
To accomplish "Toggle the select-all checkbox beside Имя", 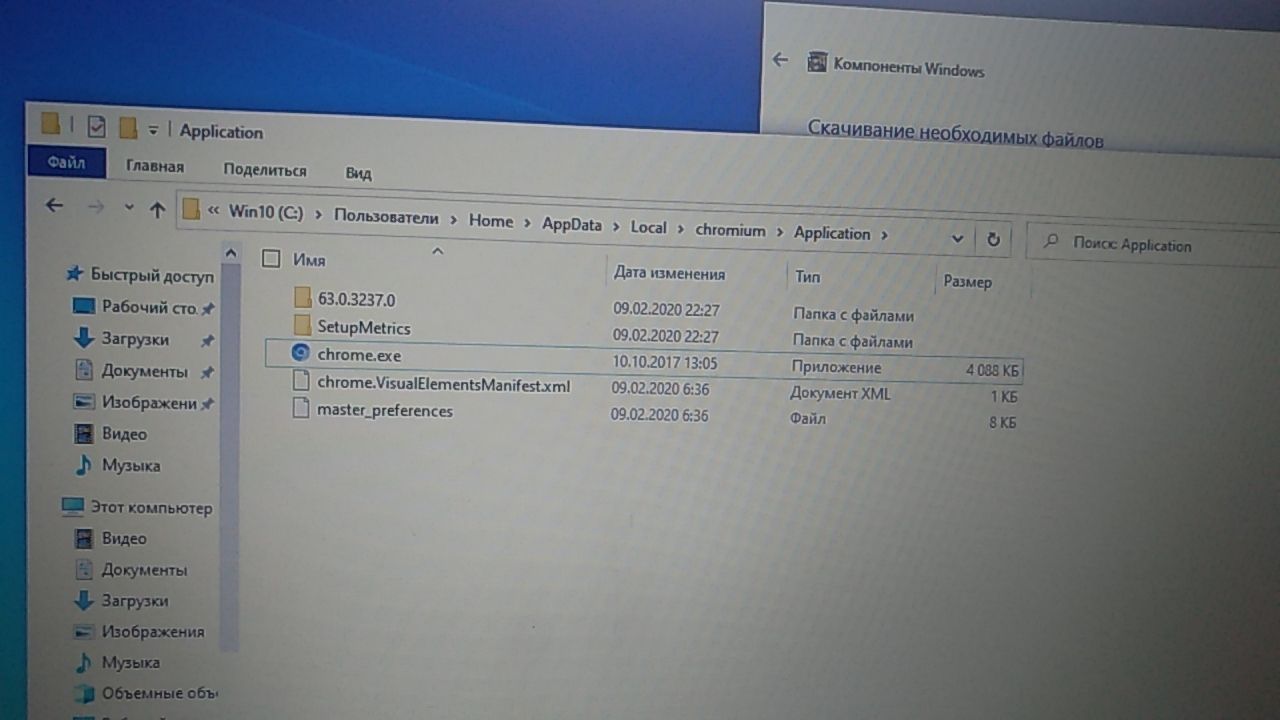I will [271, 258].
